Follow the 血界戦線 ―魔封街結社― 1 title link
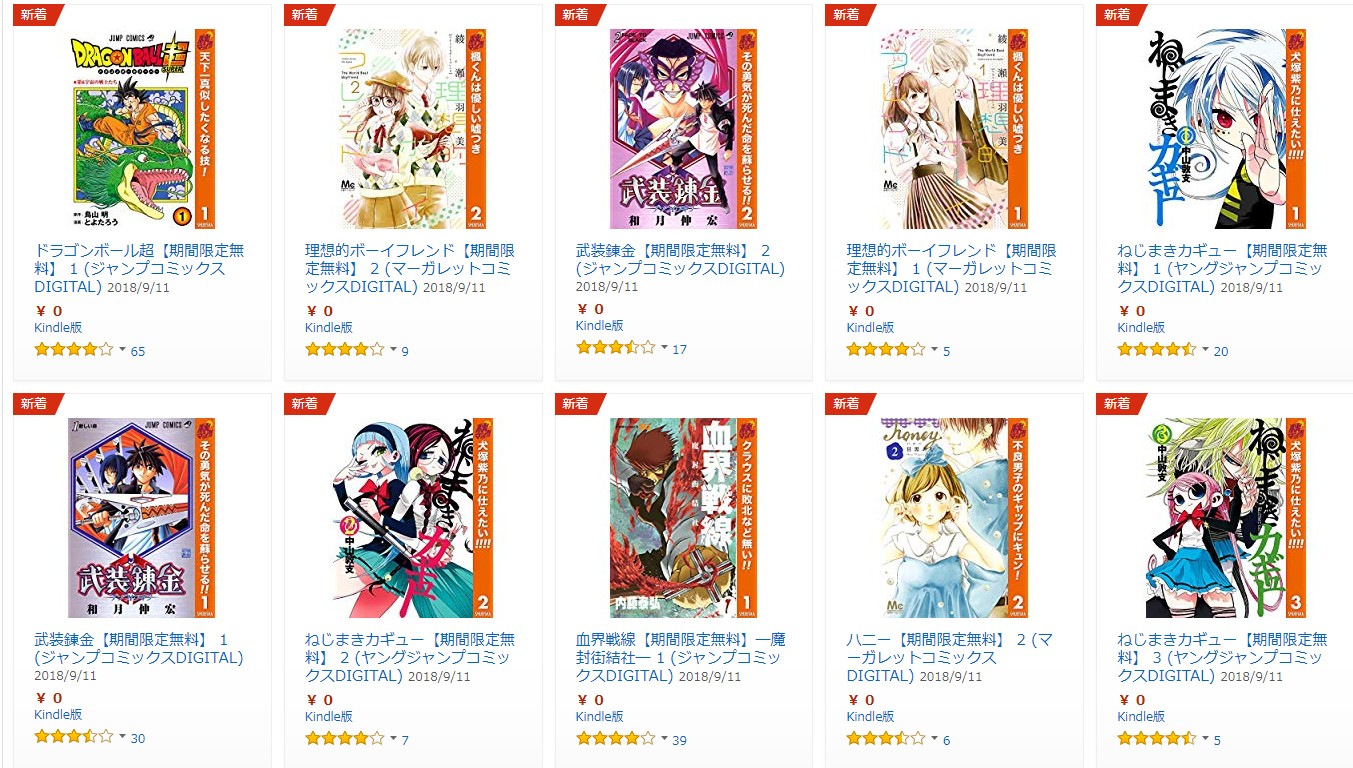Image resolution: width=1353 pixels, height=768 pixels. pos(681,657)
